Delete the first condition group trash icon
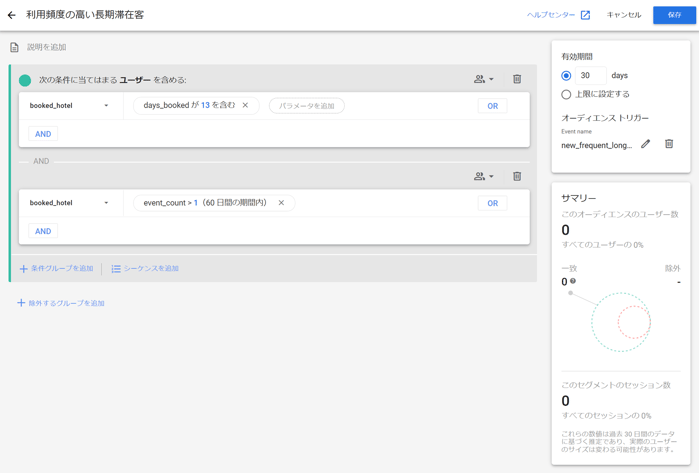The image size is (699, 473). pyautogui.click(x=517, y=79)
